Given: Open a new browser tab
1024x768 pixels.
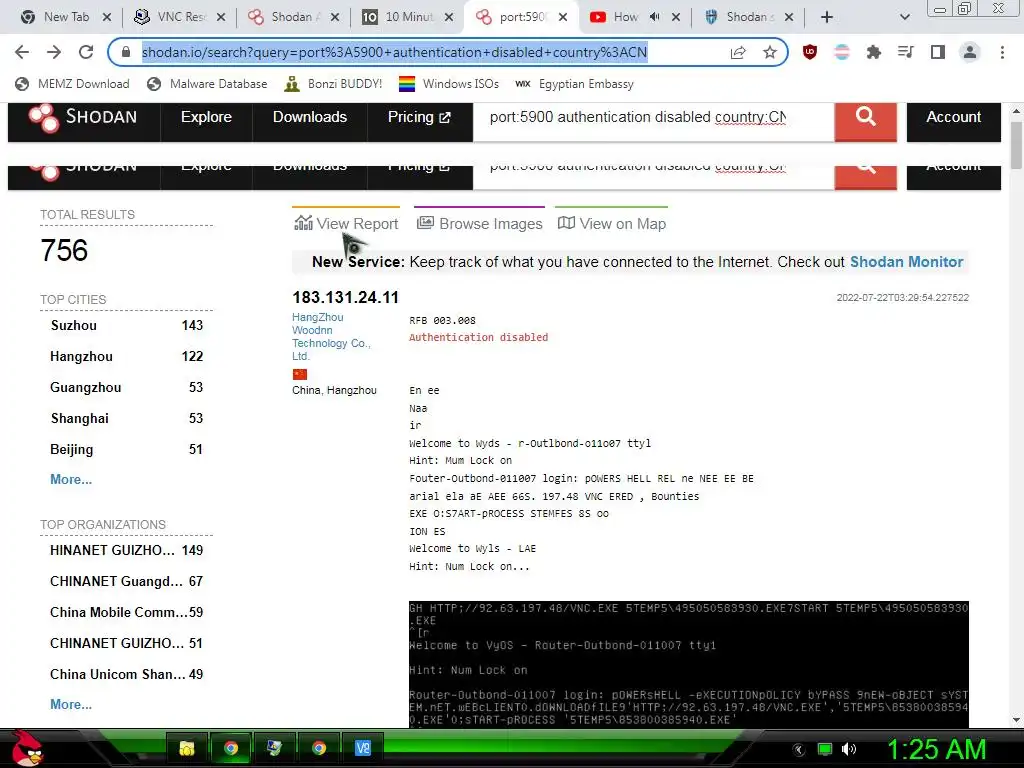Looking at the screenshot, I should coord(827,17).
